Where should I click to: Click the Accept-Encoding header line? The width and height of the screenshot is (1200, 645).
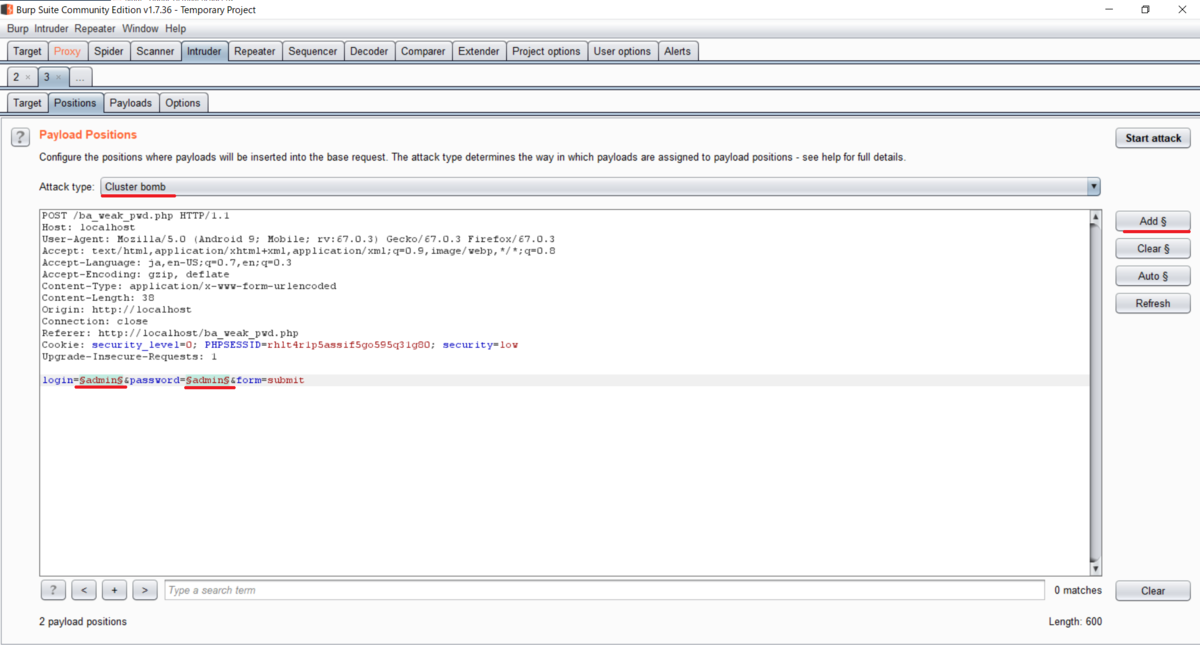[x=136, y=274]
